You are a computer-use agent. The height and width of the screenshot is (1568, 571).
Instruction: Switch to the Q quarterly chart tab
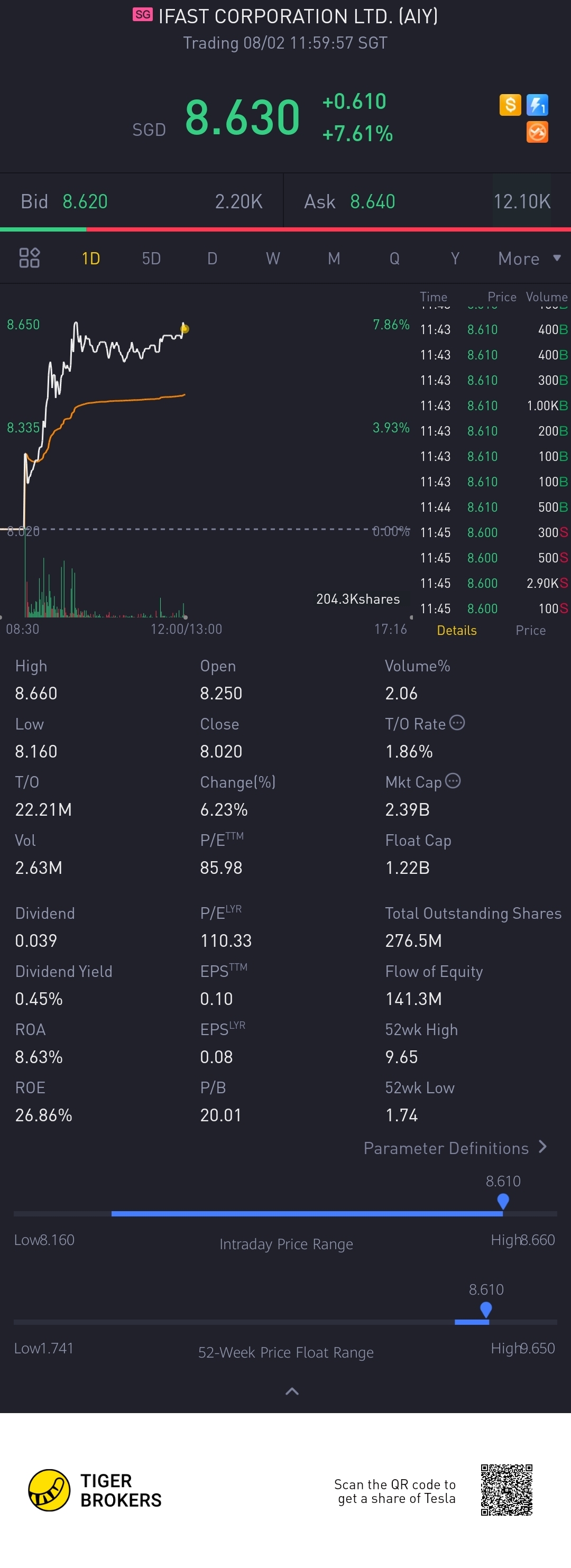[x=394, y=258]
